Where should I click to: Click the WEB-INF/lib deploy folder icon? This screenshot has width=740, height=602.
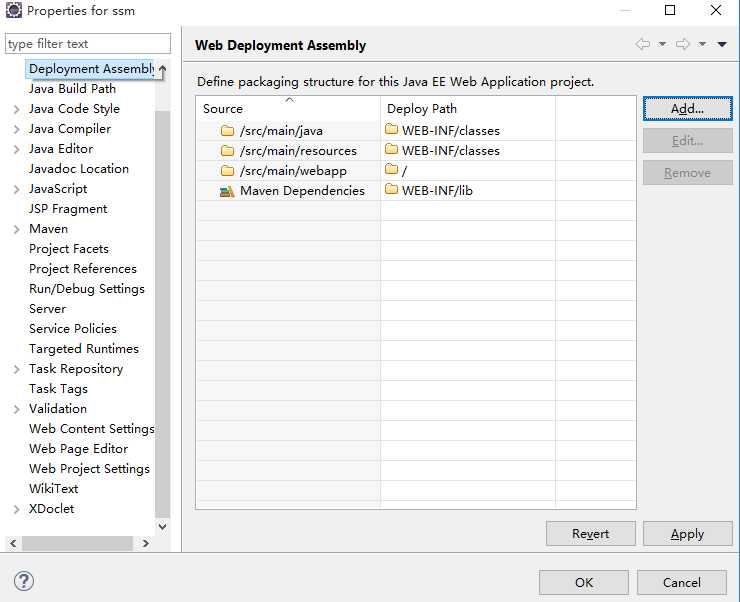pos(392,191)
